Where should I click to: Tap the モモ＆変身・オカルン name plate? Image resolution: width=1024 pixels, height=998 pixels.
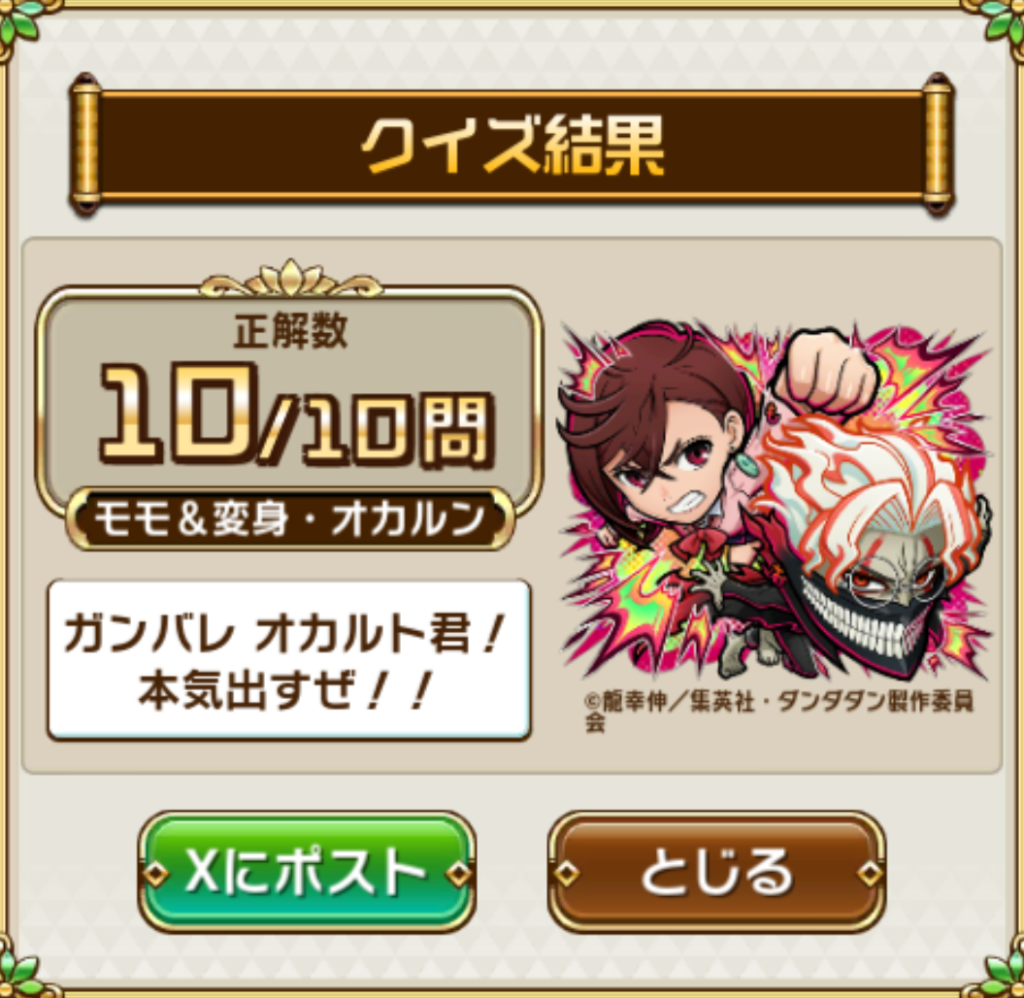(290, 520)
